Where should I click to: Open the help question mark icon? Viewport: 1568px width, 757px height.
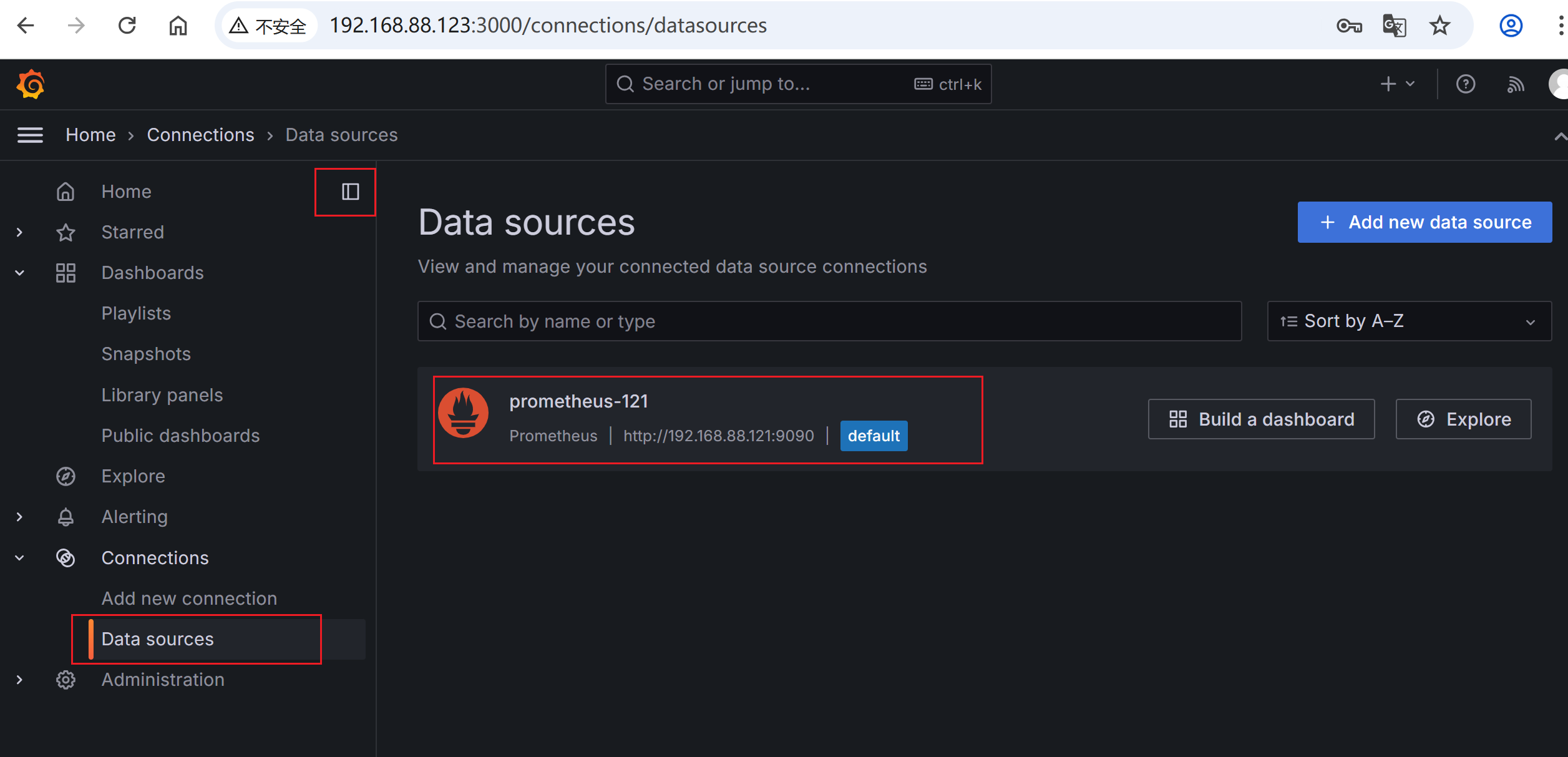tap(1466, 84)
